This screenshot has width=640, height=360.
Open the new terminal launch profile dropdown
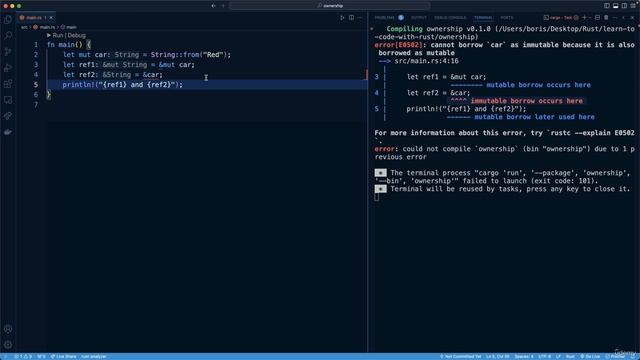[590, 18]
